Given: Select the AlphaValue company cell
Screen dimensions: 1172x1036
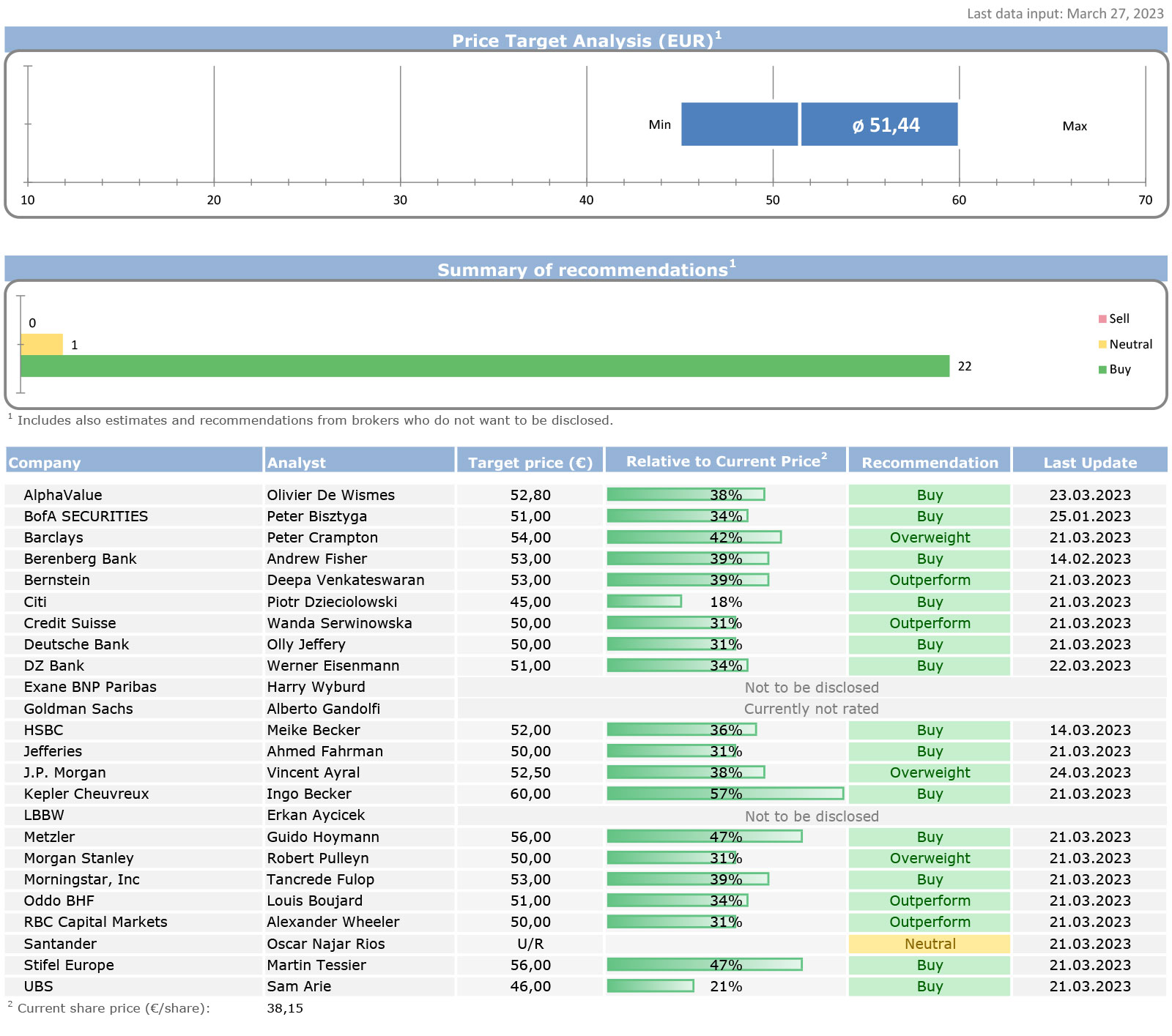Looking at the screenshot, I should click(133, 495).
